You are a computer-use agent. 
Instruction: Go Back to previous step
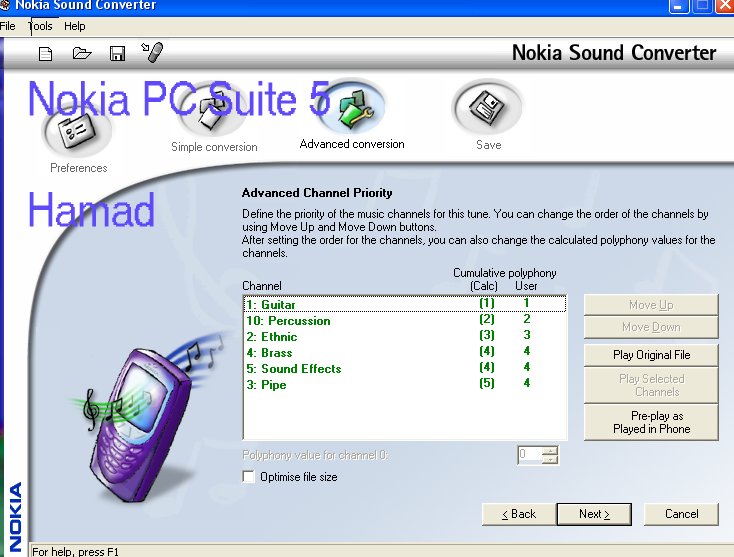click(x=519, y=514)
